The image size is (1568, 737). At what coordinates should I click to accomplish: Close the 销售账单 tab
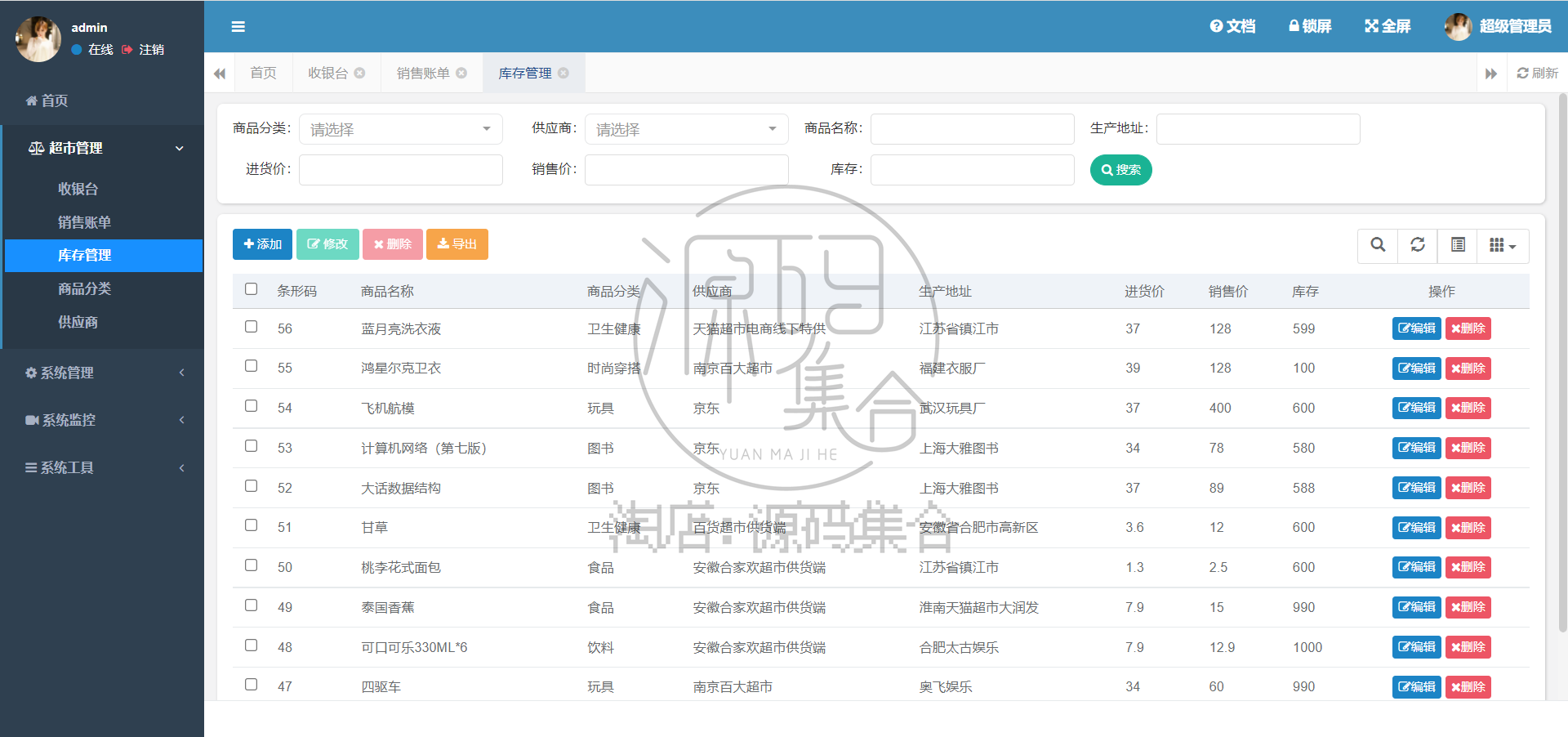461,73
